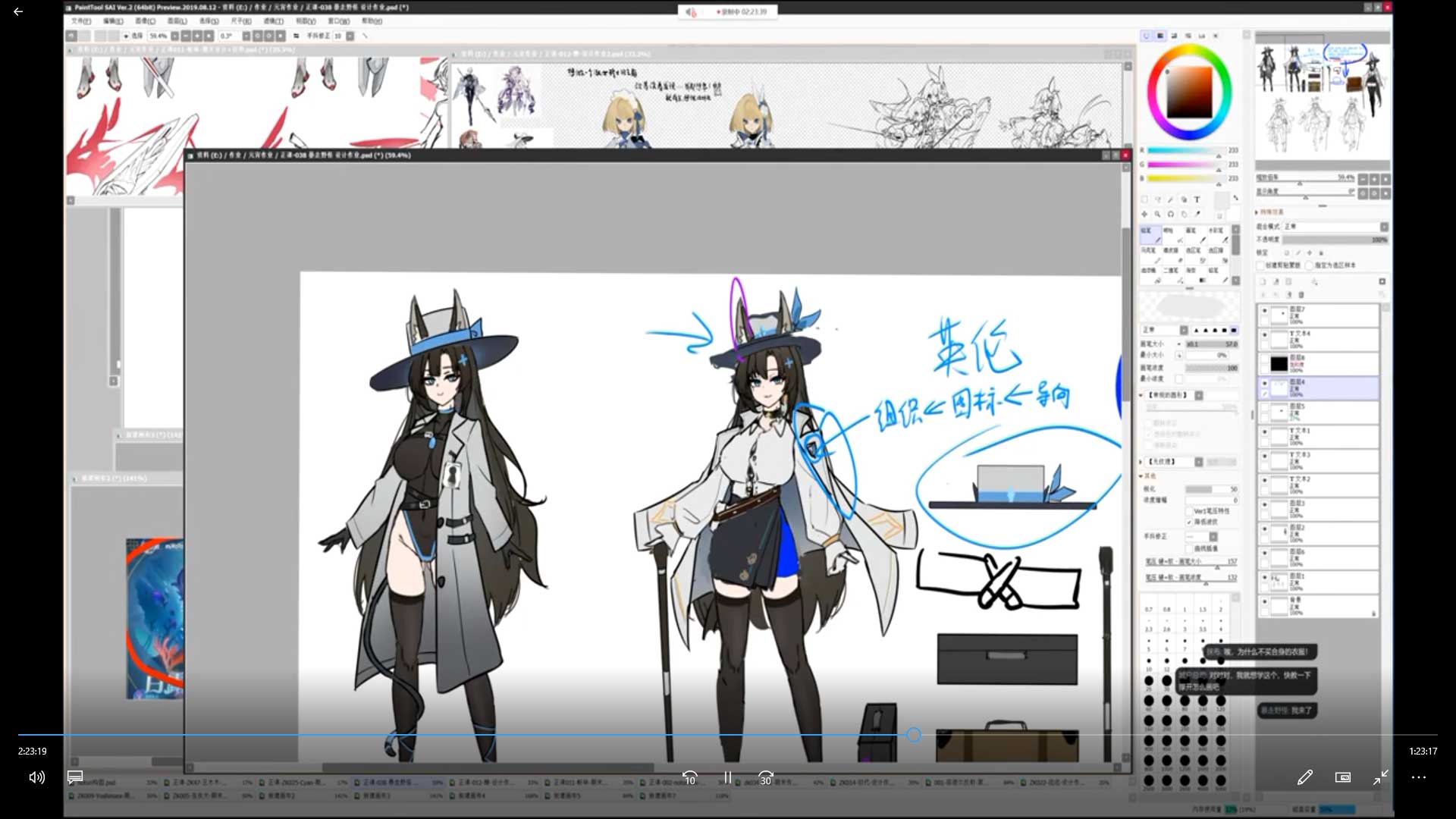Check the 创建剪贴蒙版 clipping mask checkbox
This screenshot has width=1456, height=819.
1261,265
